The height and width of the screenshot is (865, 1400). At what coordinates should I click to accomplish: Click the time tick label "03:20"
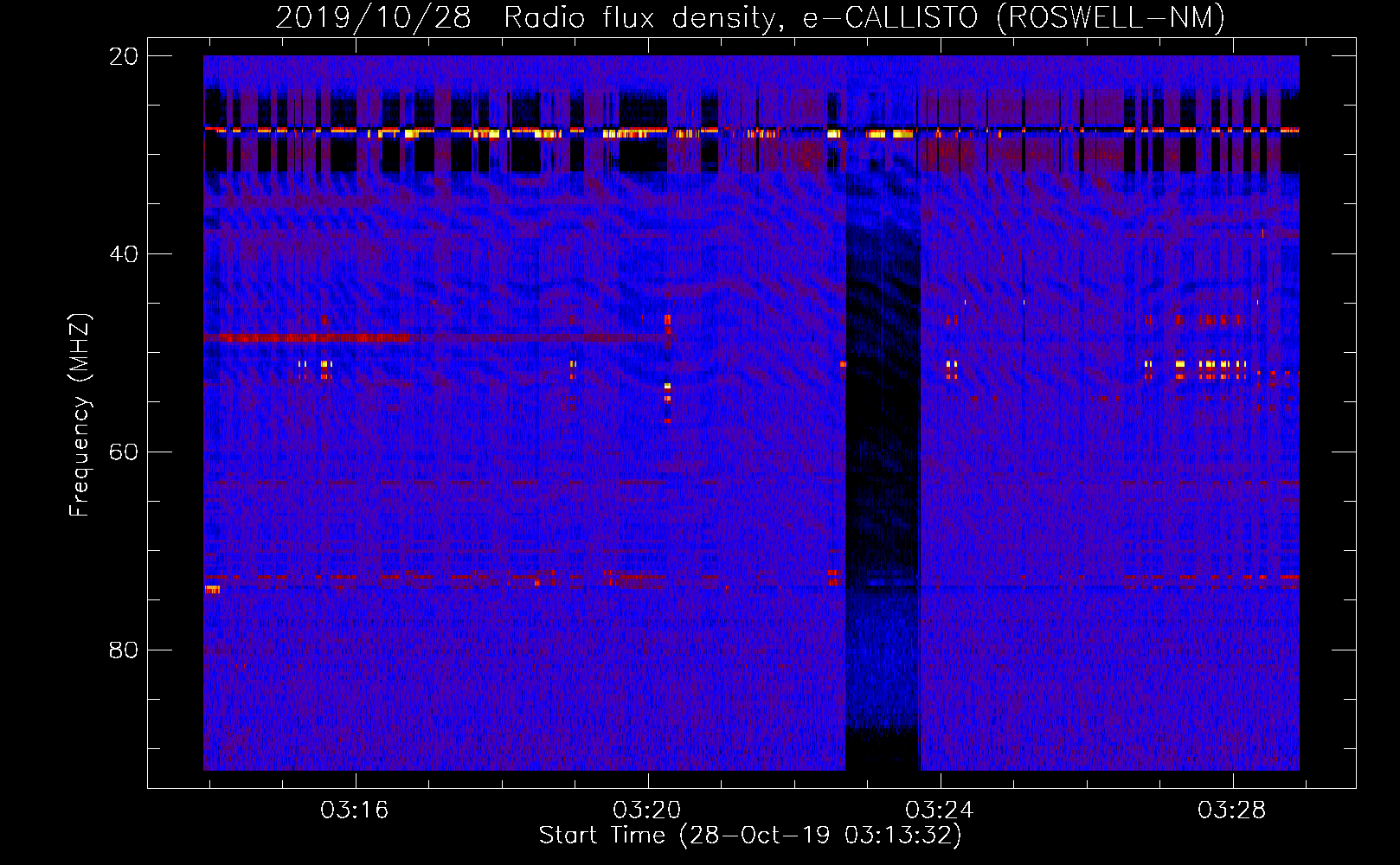[x=647, y=811]
